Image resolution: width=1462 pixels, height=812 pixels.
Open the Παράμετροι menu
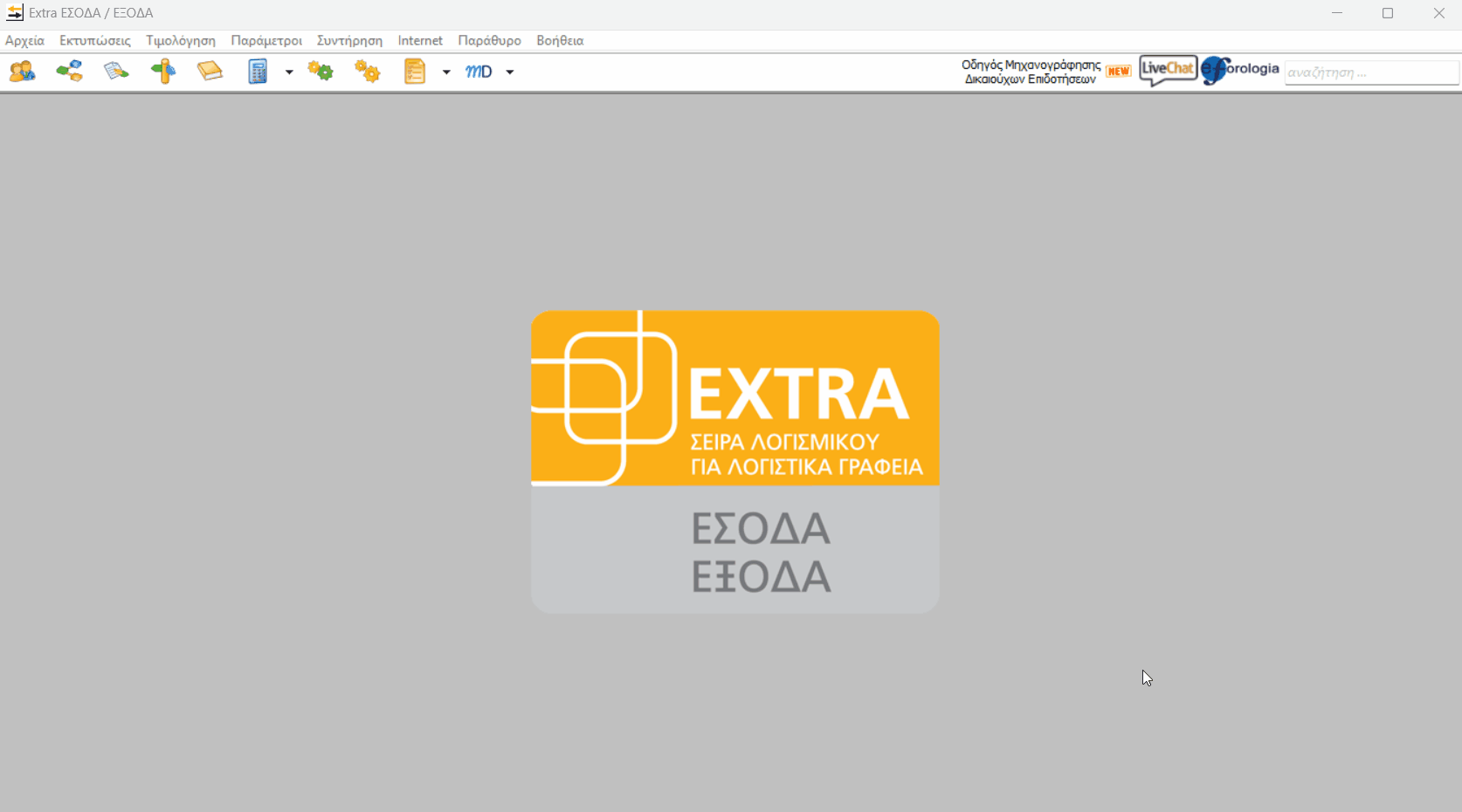(x=266, y=41)
